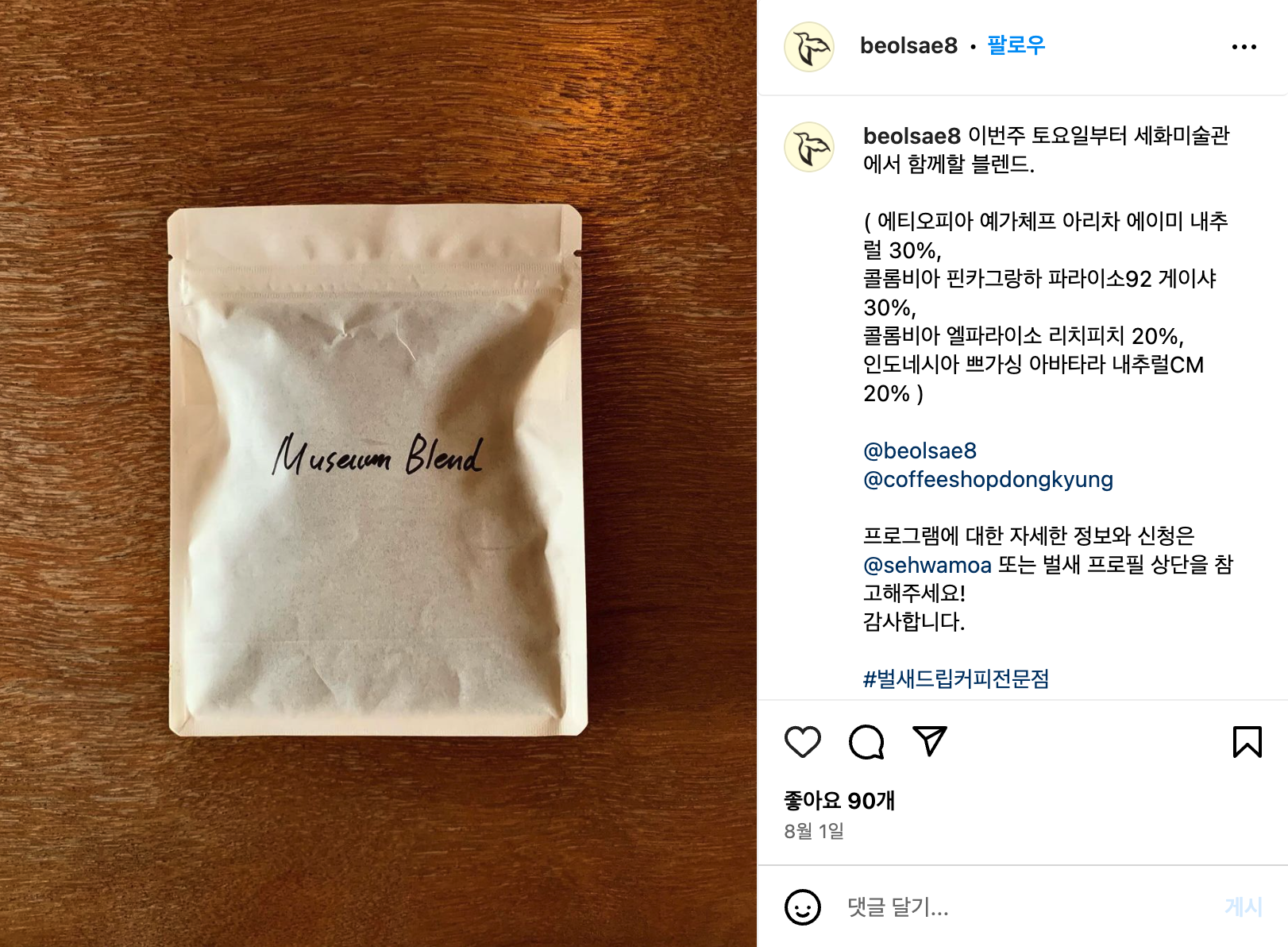The width and height of the screenshot is (1288, 947).
Task: Open the @sehwamoa mention link
Action: pos(927,565)
